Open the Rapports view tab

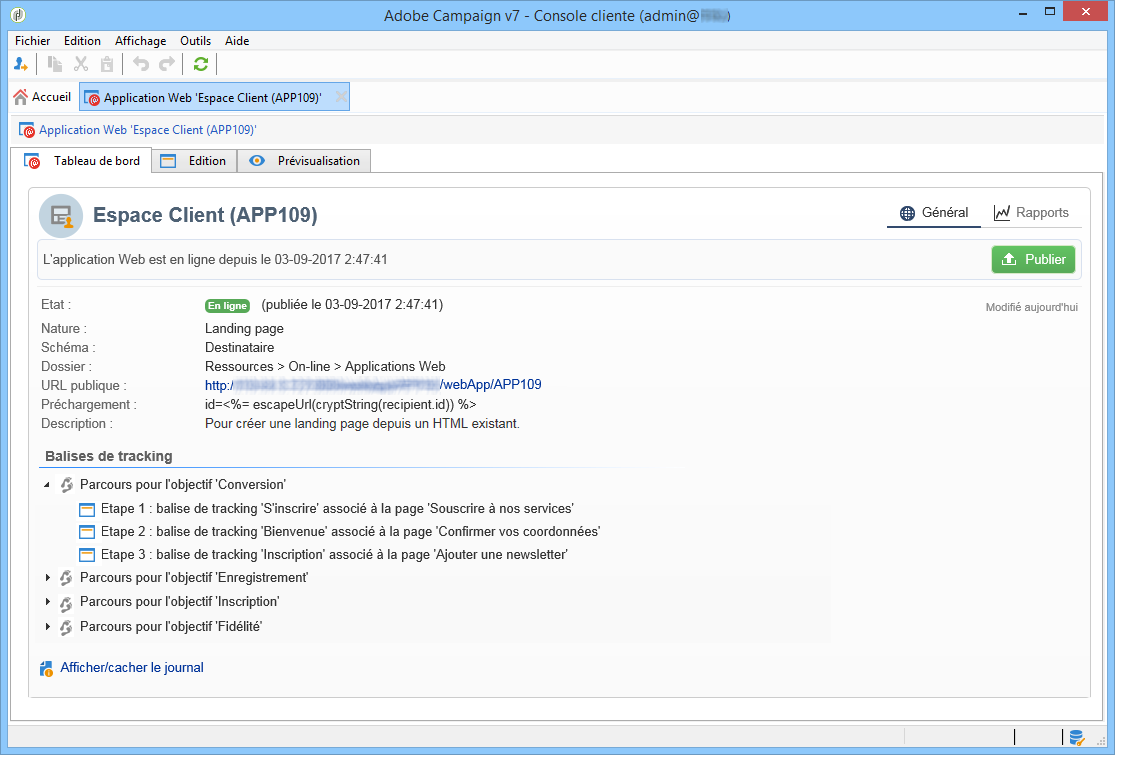tap(1031, 213)
